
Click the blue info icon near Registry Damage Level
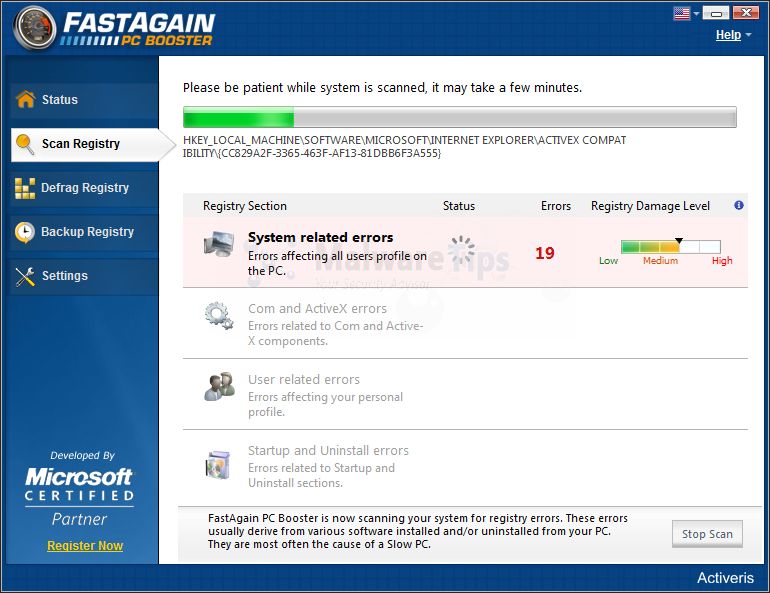point(739,205)
